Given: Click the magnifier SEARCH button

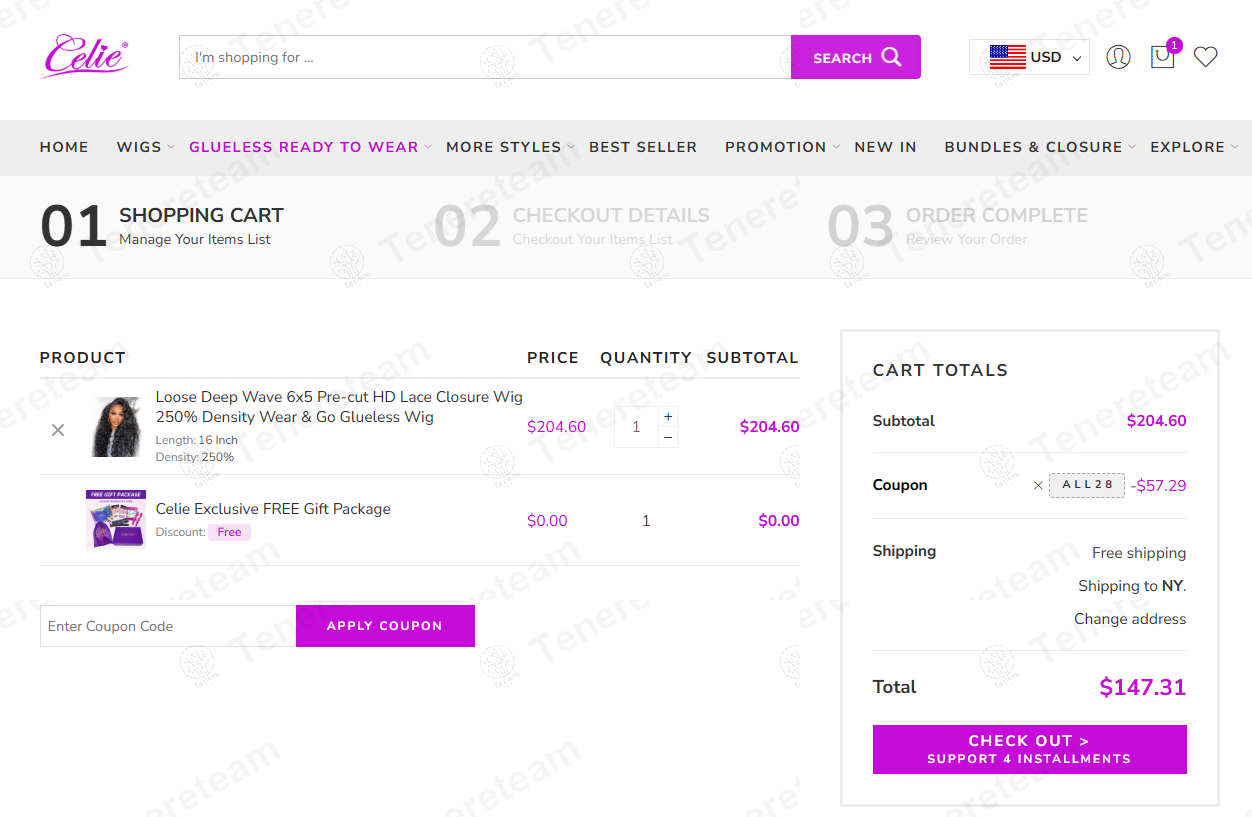Looking at the screenshot, I should pyautogui.click(x=856, y=57).
